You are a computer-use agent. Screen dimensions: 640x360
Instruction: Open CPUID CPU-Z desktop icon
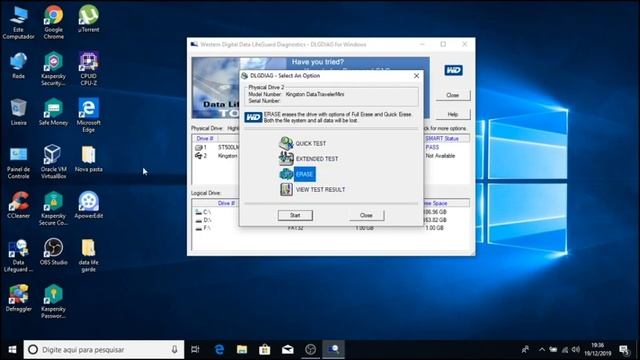89,69
